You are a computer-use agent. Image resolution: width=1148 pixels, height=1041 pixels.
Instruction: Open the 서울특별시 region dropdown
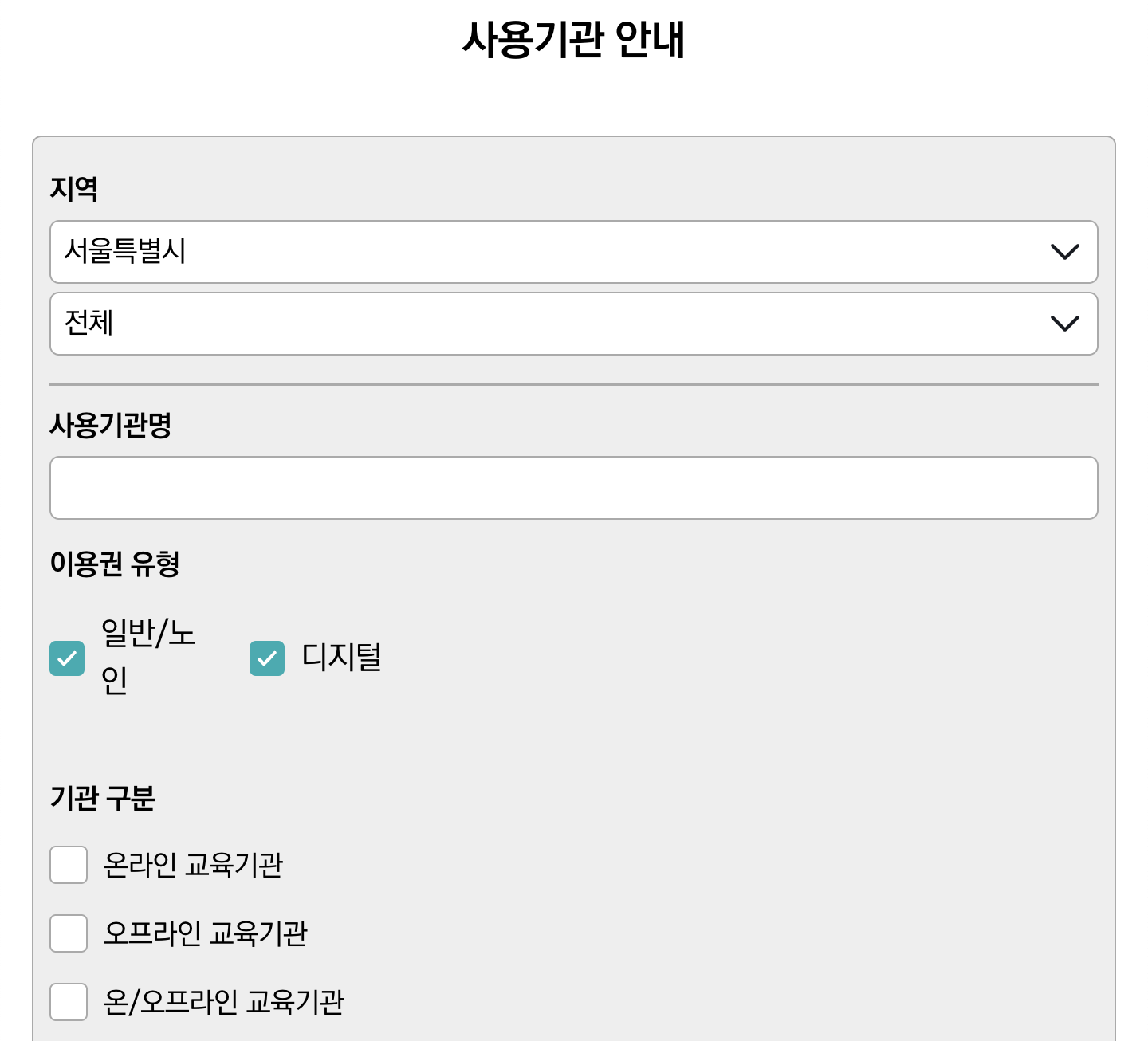572,252
